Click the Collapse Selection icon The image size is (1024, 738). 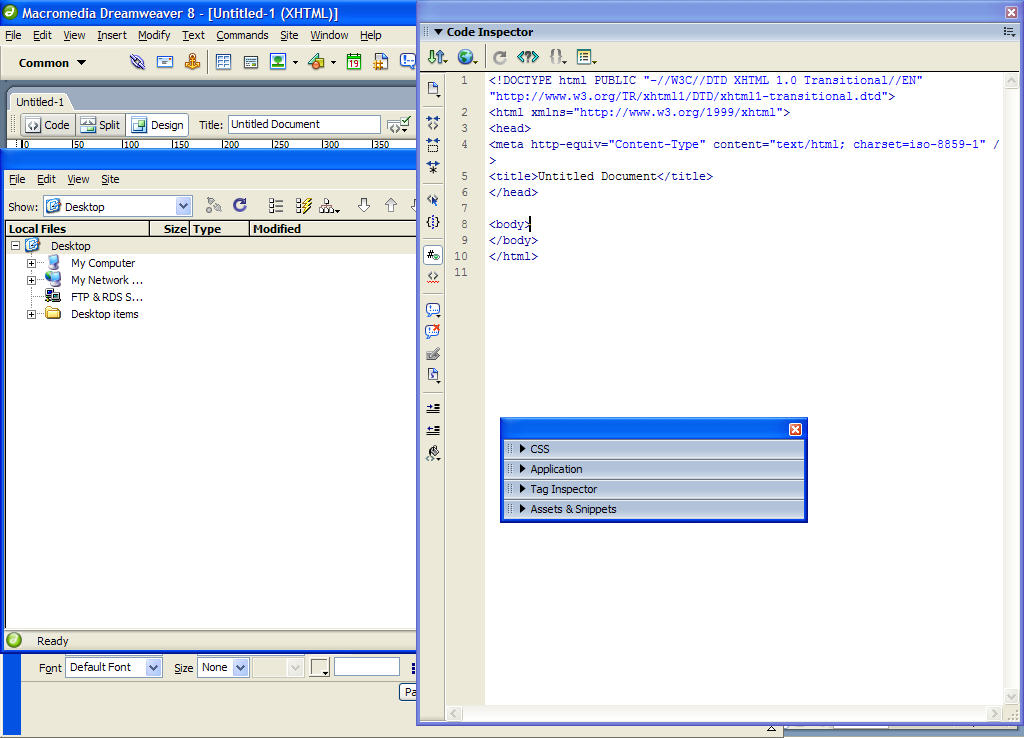[x=433, y=145]
